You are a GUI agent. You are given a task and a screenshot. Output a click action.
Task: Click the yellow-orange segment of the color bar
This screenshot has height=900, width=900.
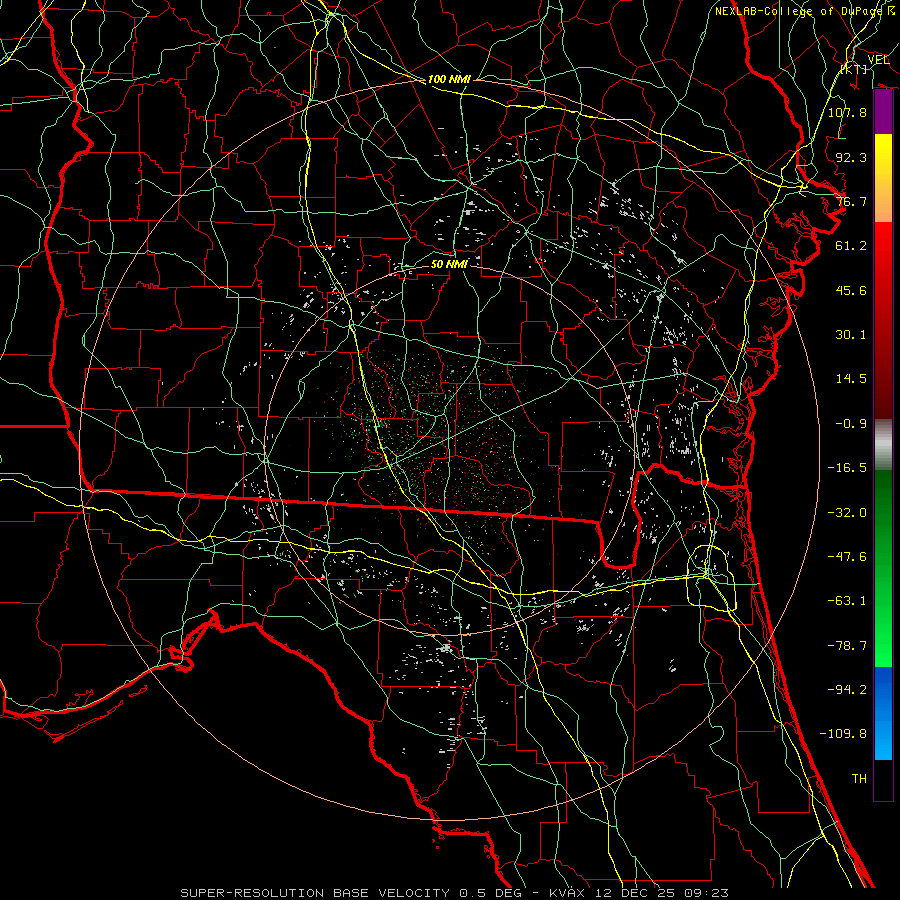click(x=883, y=178)
